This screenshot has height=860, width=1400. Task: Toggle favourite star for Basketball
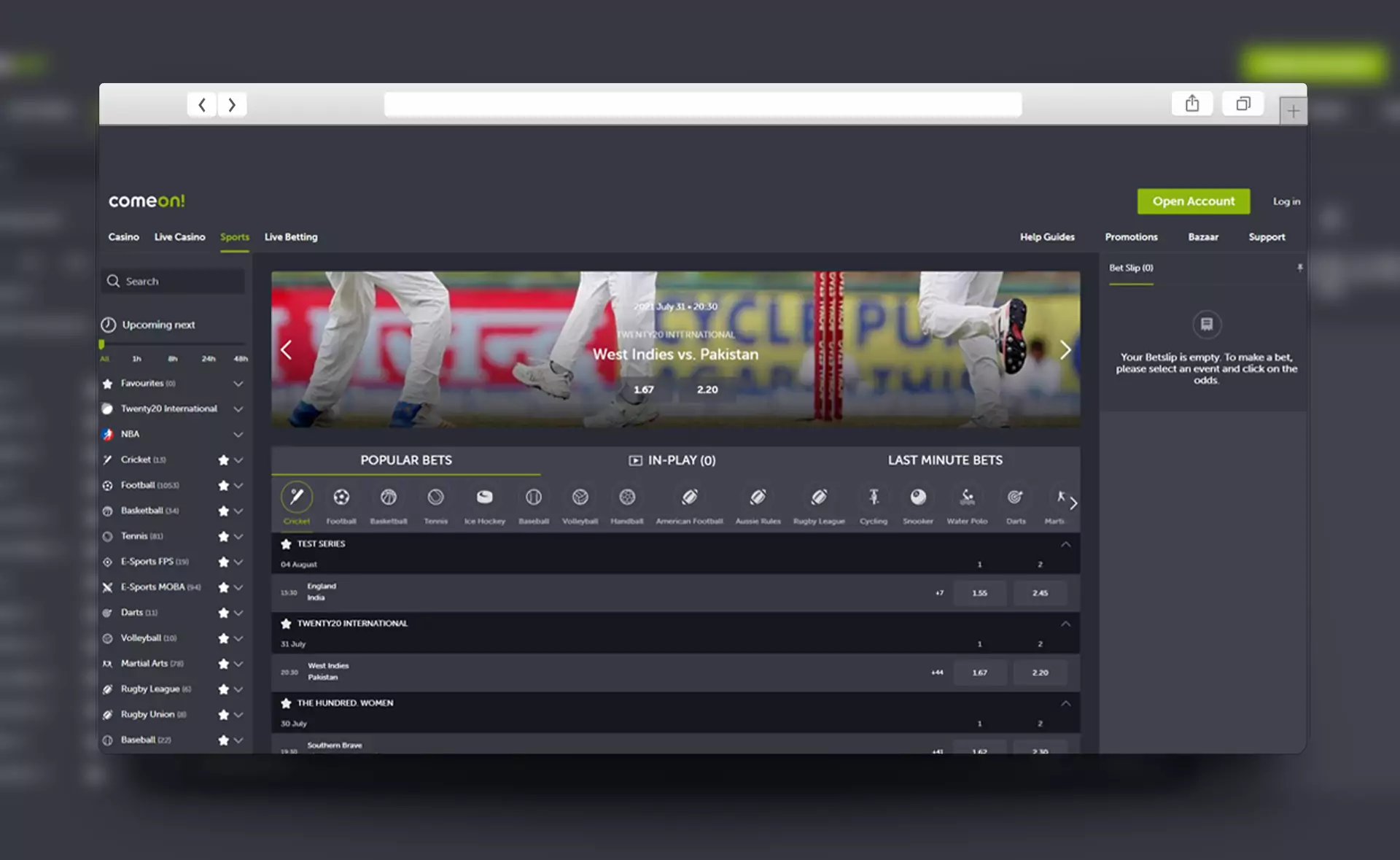coord(223,510)
